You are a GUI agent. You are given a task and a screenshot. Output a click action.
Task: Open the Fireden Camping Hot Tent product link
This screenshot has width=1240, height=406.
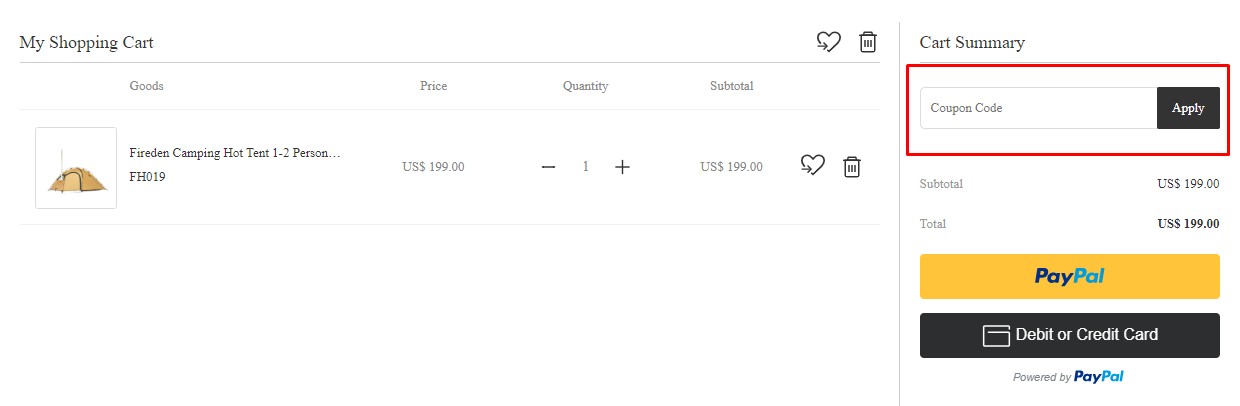[235, 154]
